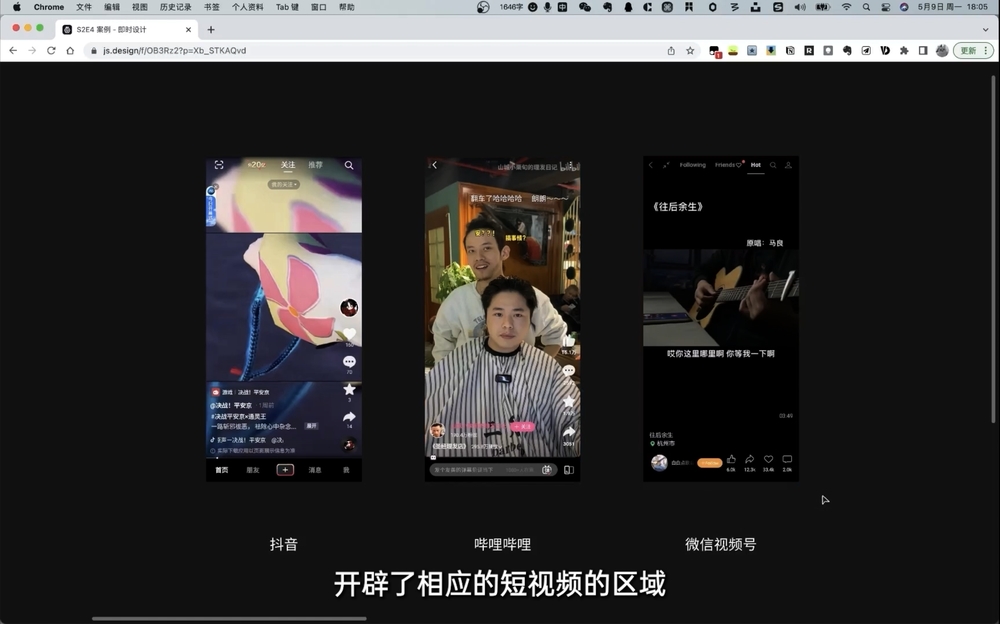Open the Chrome profile avatar

(942, 50)
